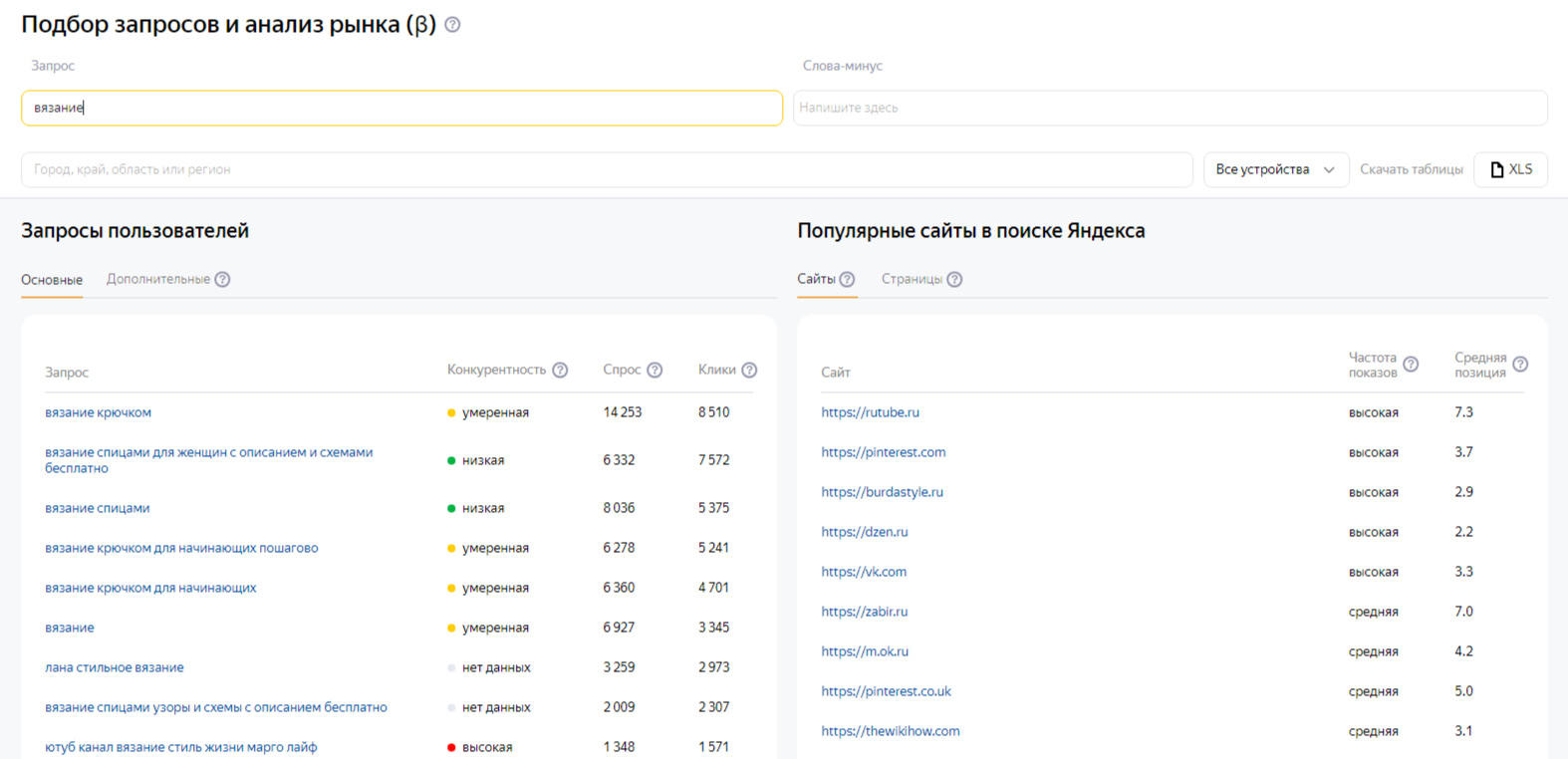The image size is (1568, 759).
Task: Click help icon next to Частота показов
Action: click(x=1411, y=365)
